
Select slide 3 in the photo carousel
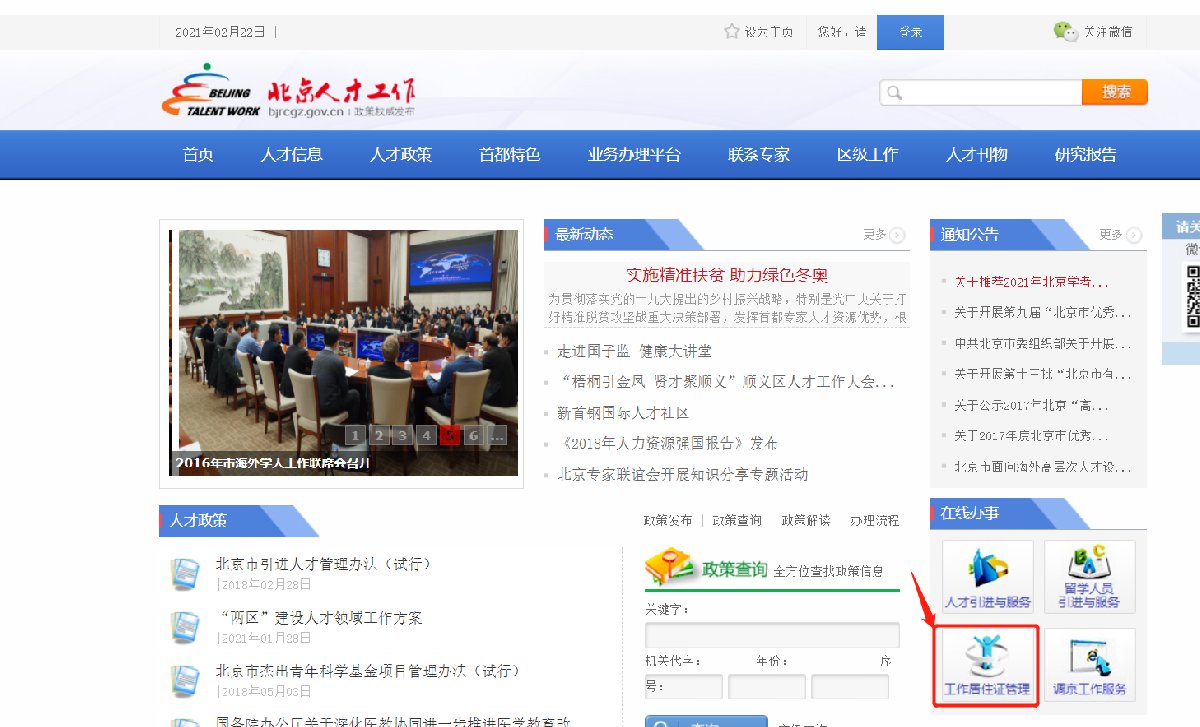403,435
